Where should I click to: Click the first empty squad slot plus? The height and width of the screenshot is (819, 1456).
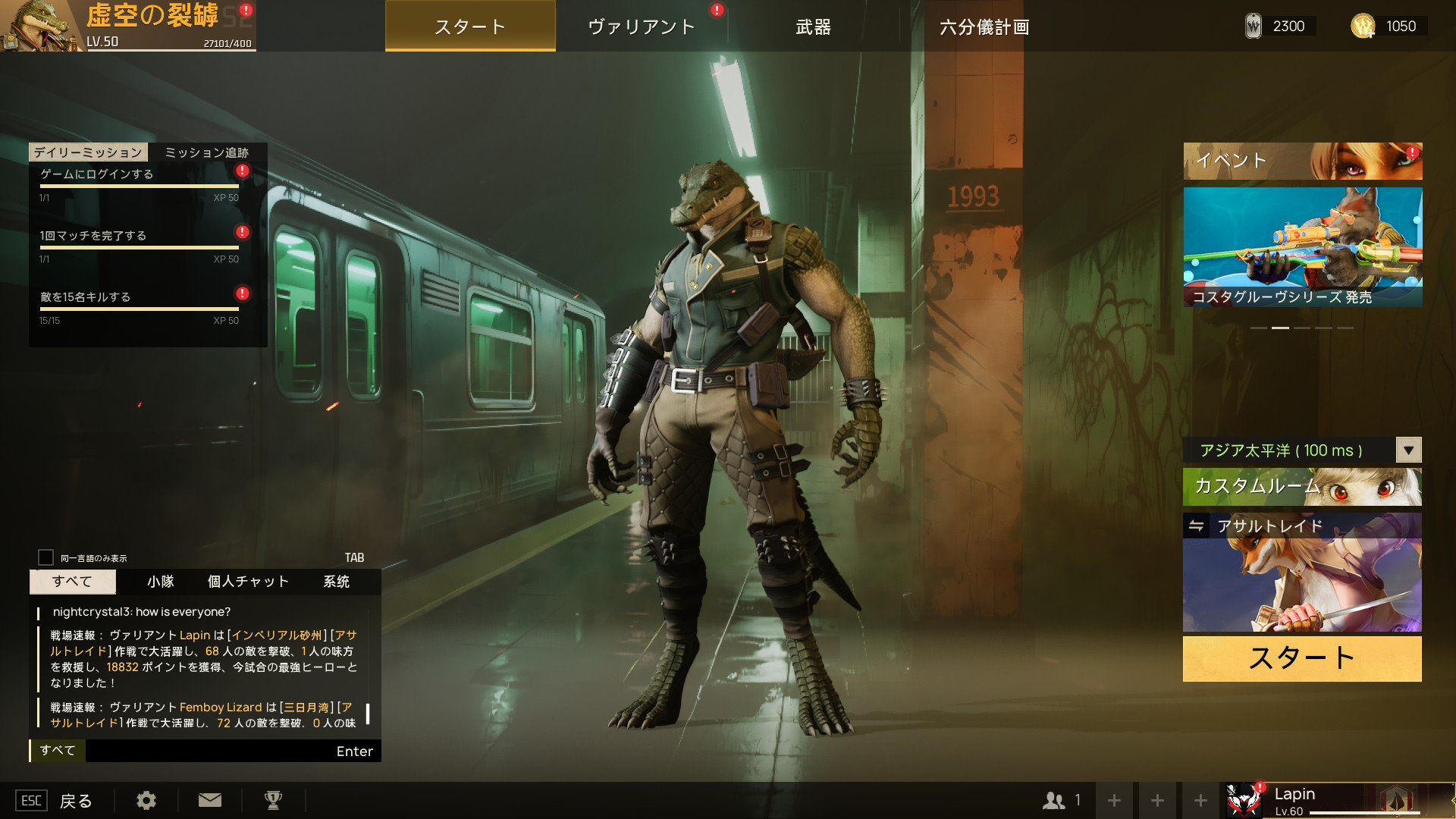1114,800
